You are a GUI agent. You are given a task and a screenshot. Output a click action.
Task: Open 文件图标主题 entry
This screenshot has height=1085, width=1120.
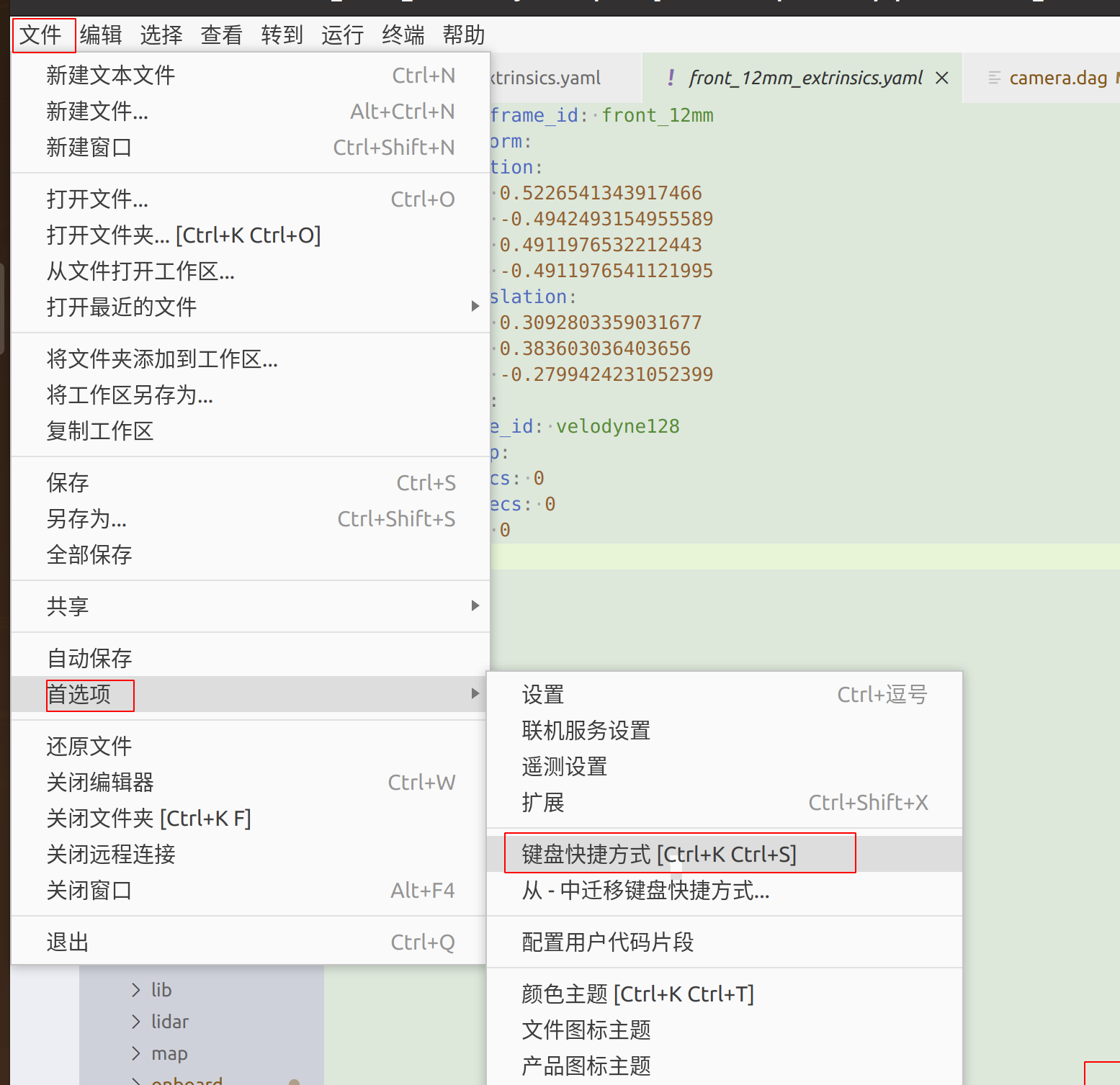pos(725,1030)
